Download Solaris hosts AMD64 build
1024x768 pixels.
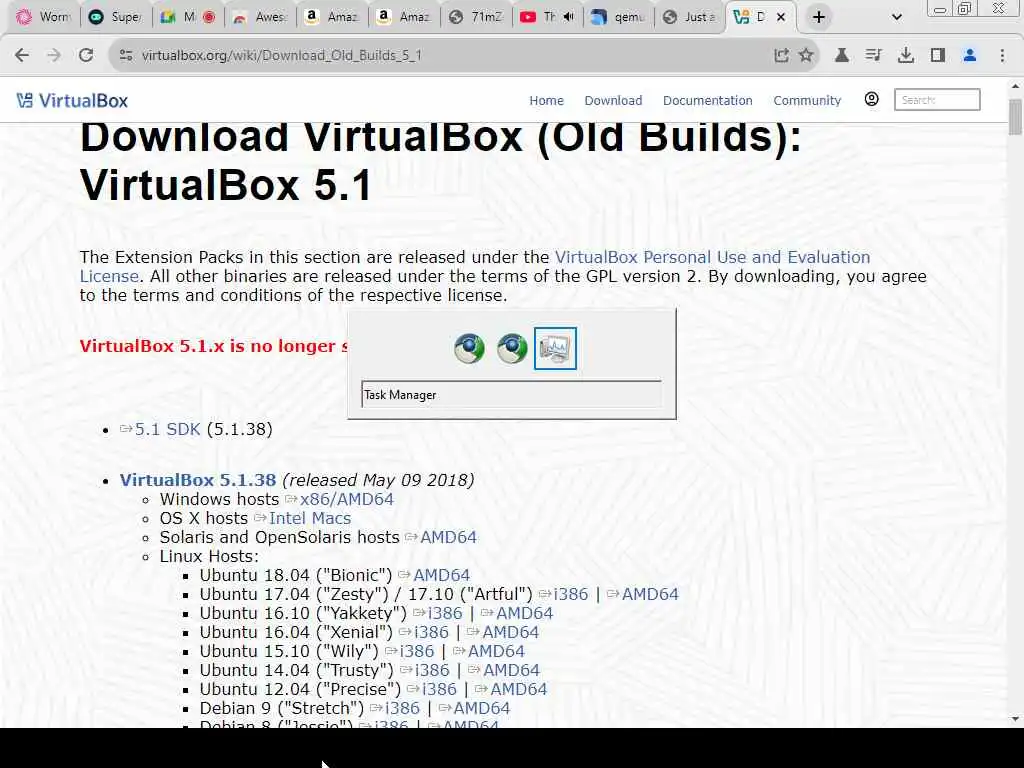441,537
